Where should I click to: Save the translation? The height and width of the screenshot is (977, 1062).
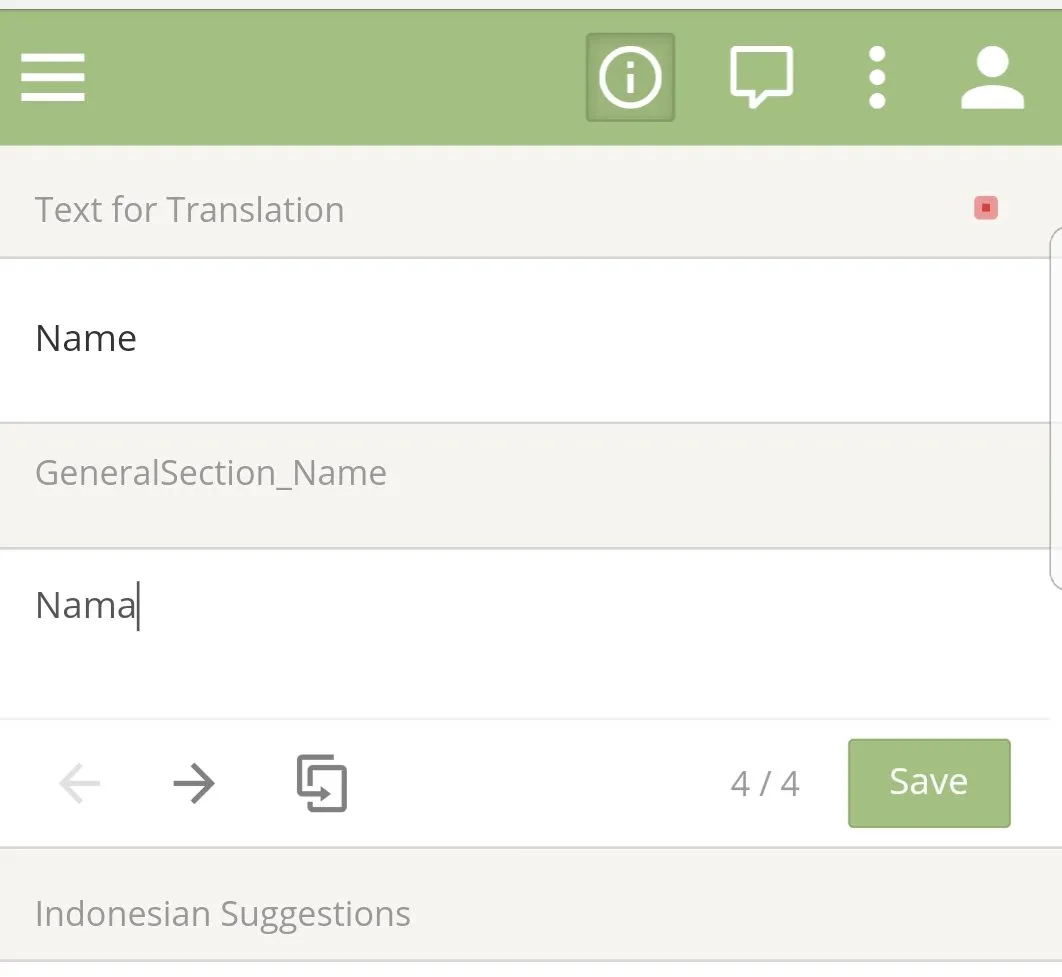tap(929, 783)
